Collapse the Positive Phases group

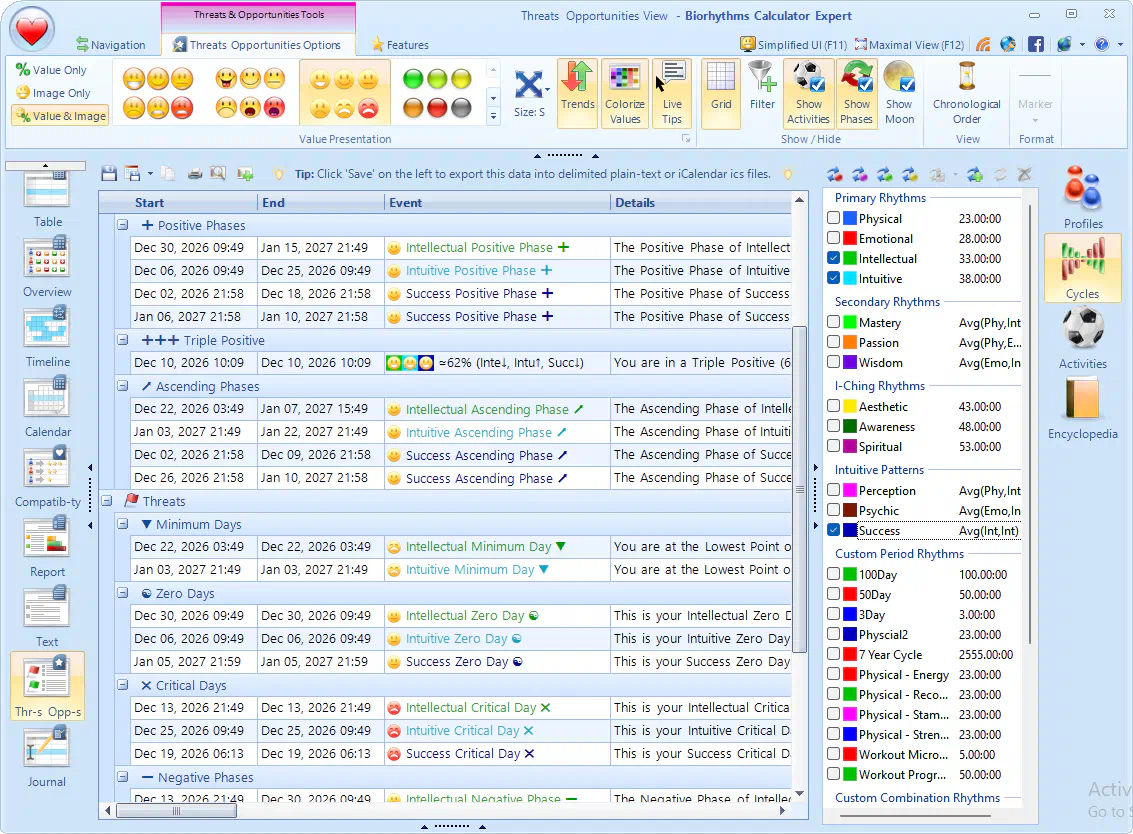[x=123, y=225]
